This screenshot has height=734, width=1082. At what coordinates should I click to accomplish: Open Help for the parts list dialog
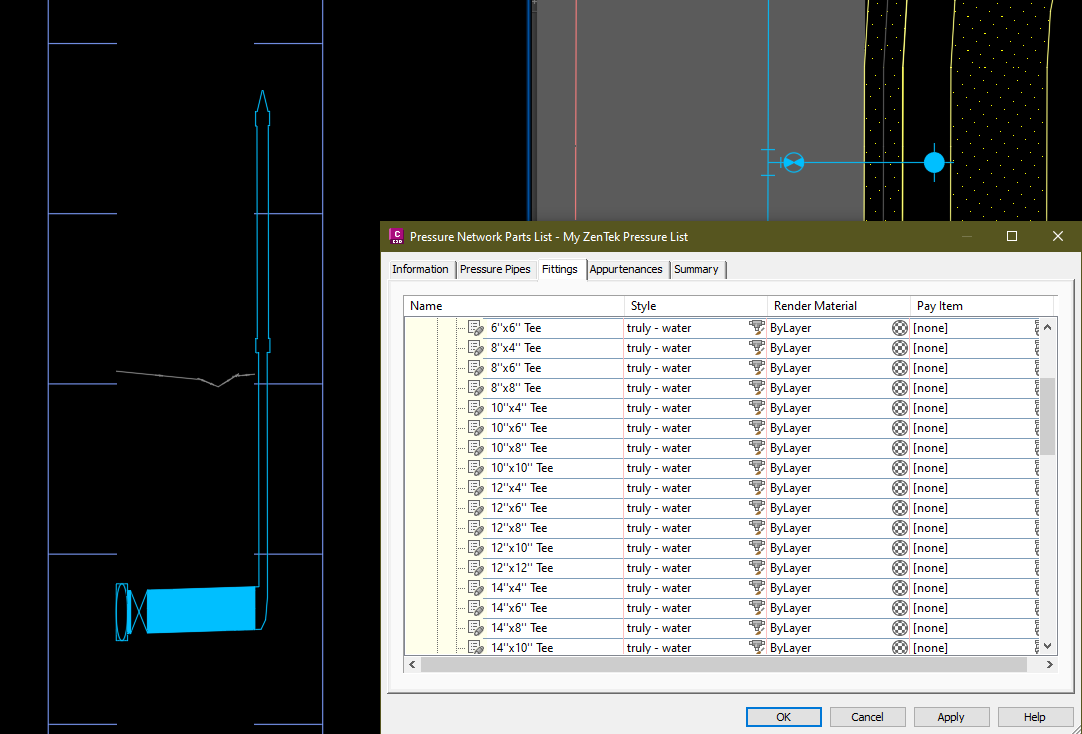(1035, 716)
